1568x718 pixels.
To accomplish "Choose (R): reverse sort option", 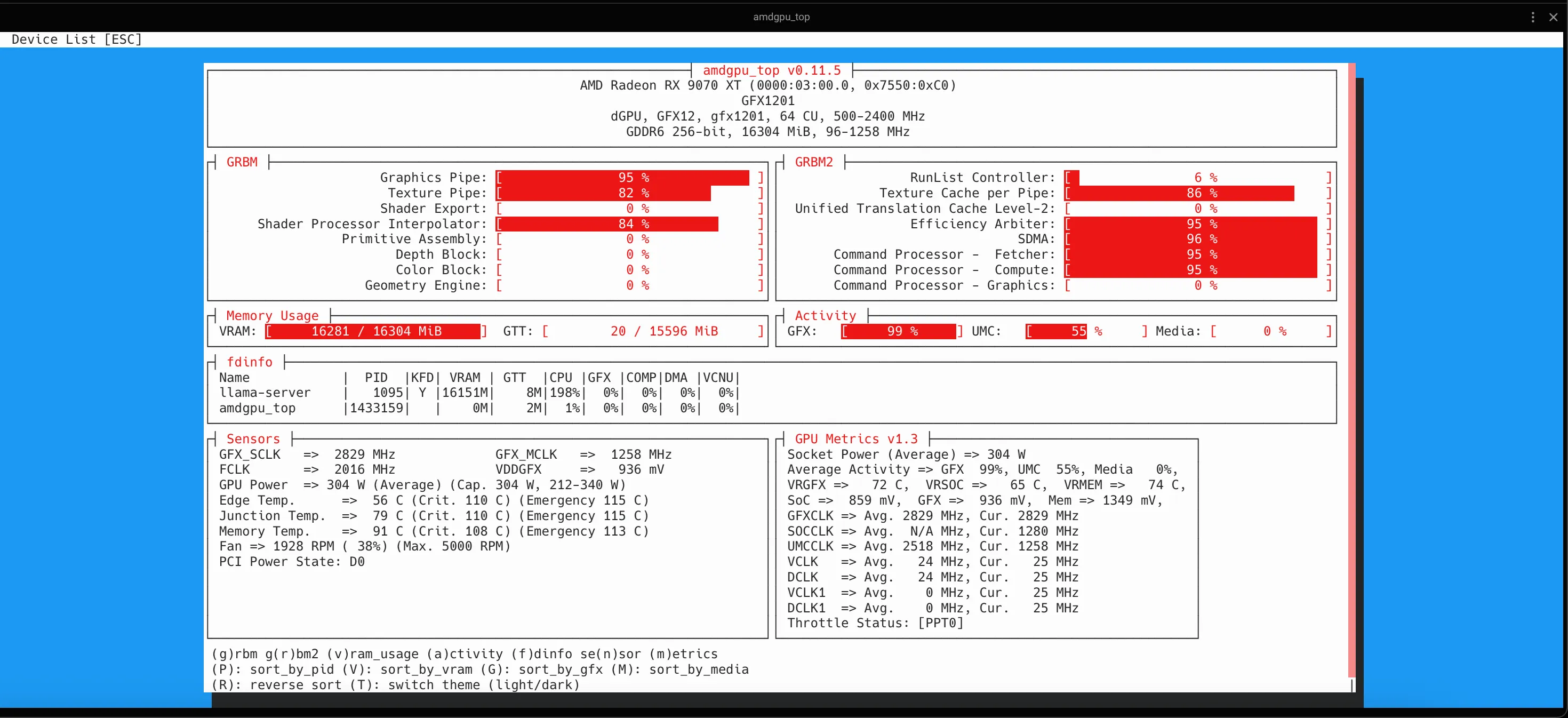I will 277,684.
